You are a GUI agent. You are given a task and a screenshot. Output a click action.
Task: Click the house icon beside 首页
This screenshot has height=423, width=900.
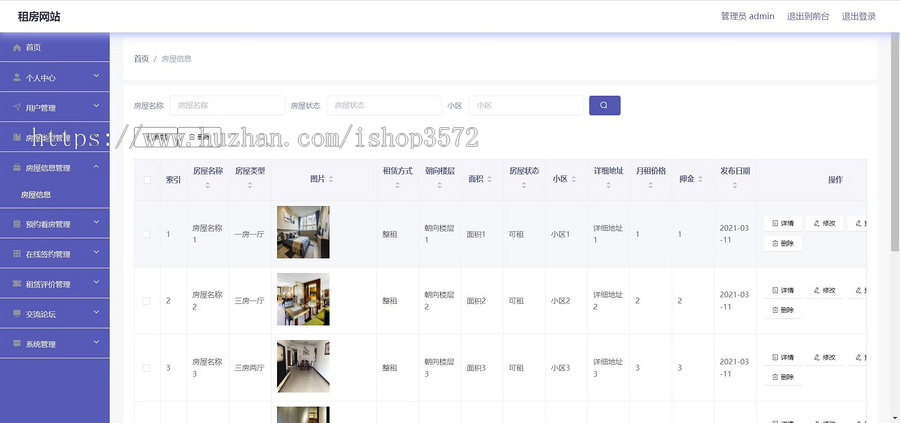click(x=17, y=48)
